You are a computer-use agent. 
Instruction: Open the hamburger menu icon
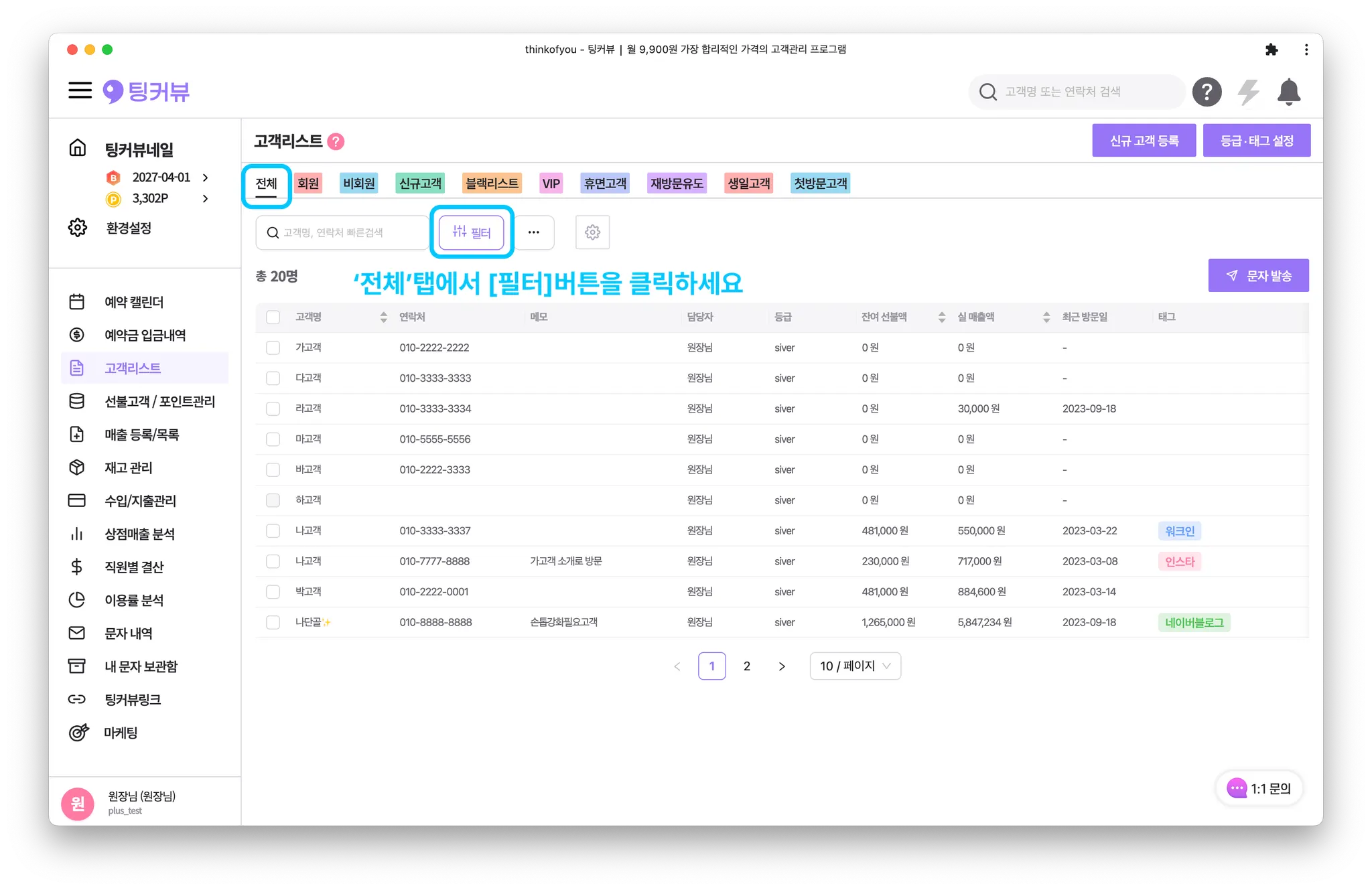click(80, 90)
